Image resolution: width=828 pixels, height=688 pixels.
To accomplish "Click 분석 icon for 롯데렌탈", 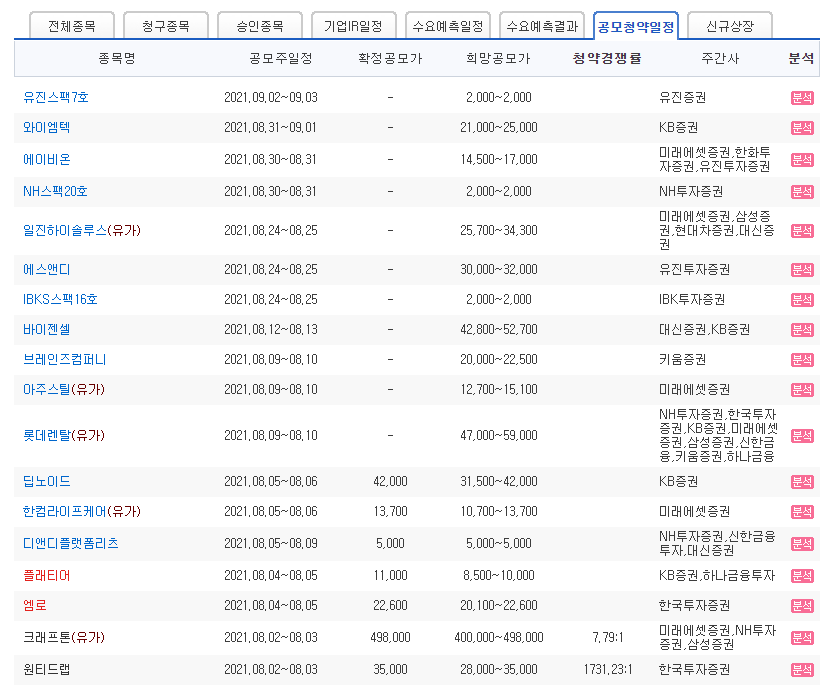I will point(802,436).
